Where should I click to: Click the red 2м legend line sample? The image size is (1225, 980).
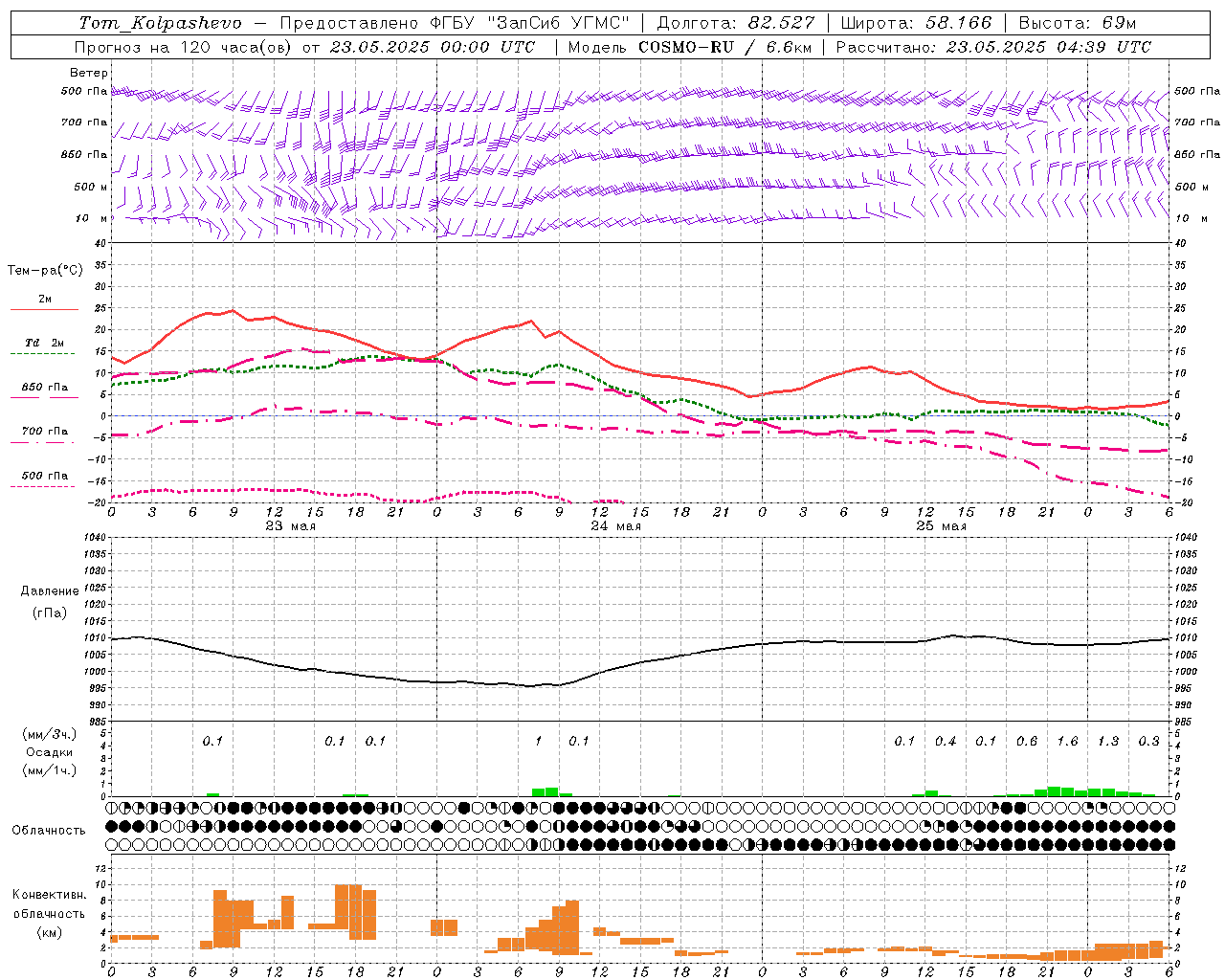tap(44, 310)
